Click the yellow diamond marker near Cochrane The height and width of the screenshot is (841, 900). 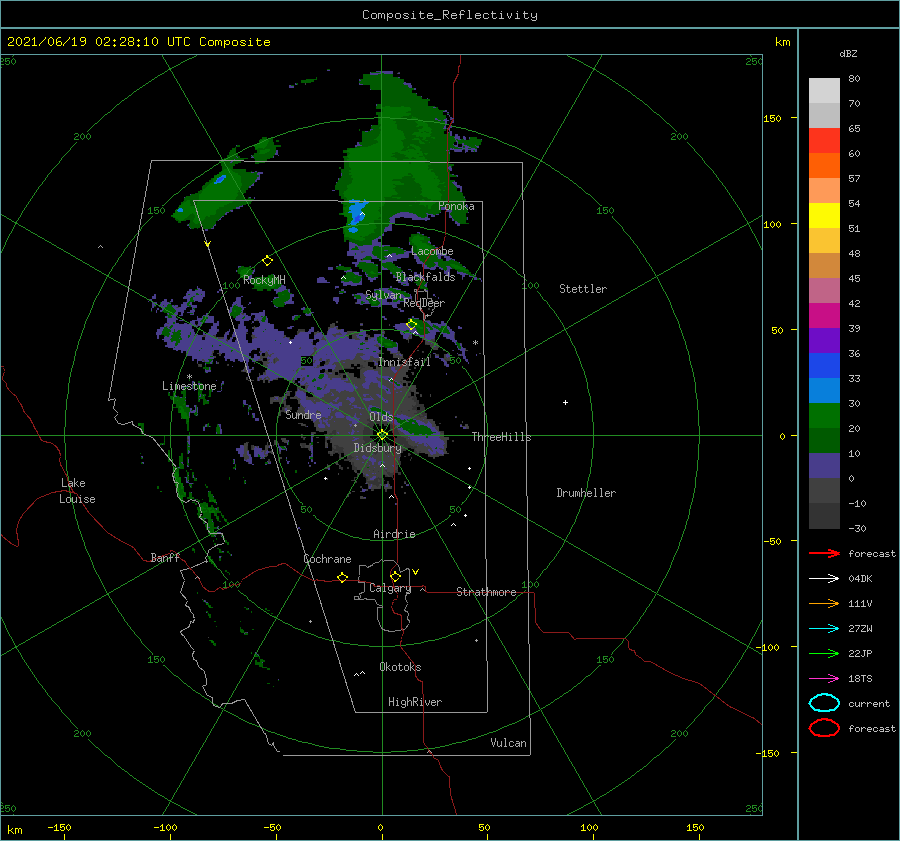coord(342,577)
